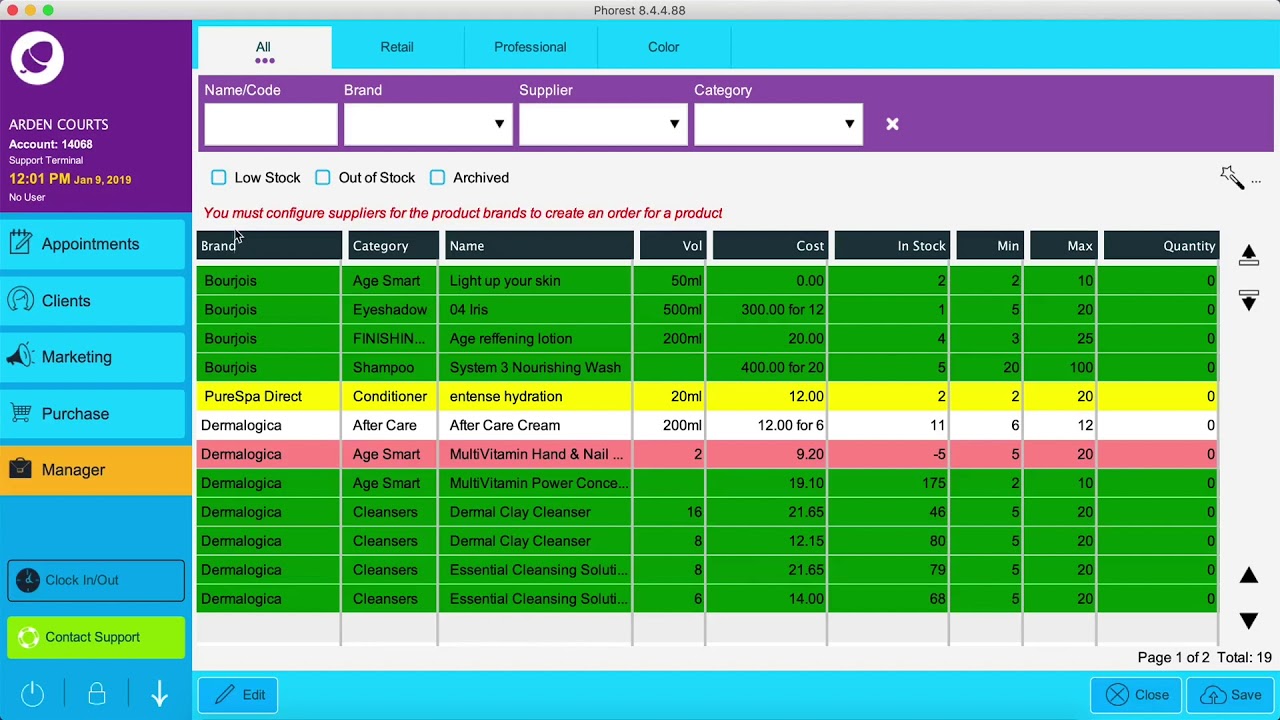Image resolution: width=1280 pixels, height=720 pixels.
Task: Click the Edit button
Action: 238,695
